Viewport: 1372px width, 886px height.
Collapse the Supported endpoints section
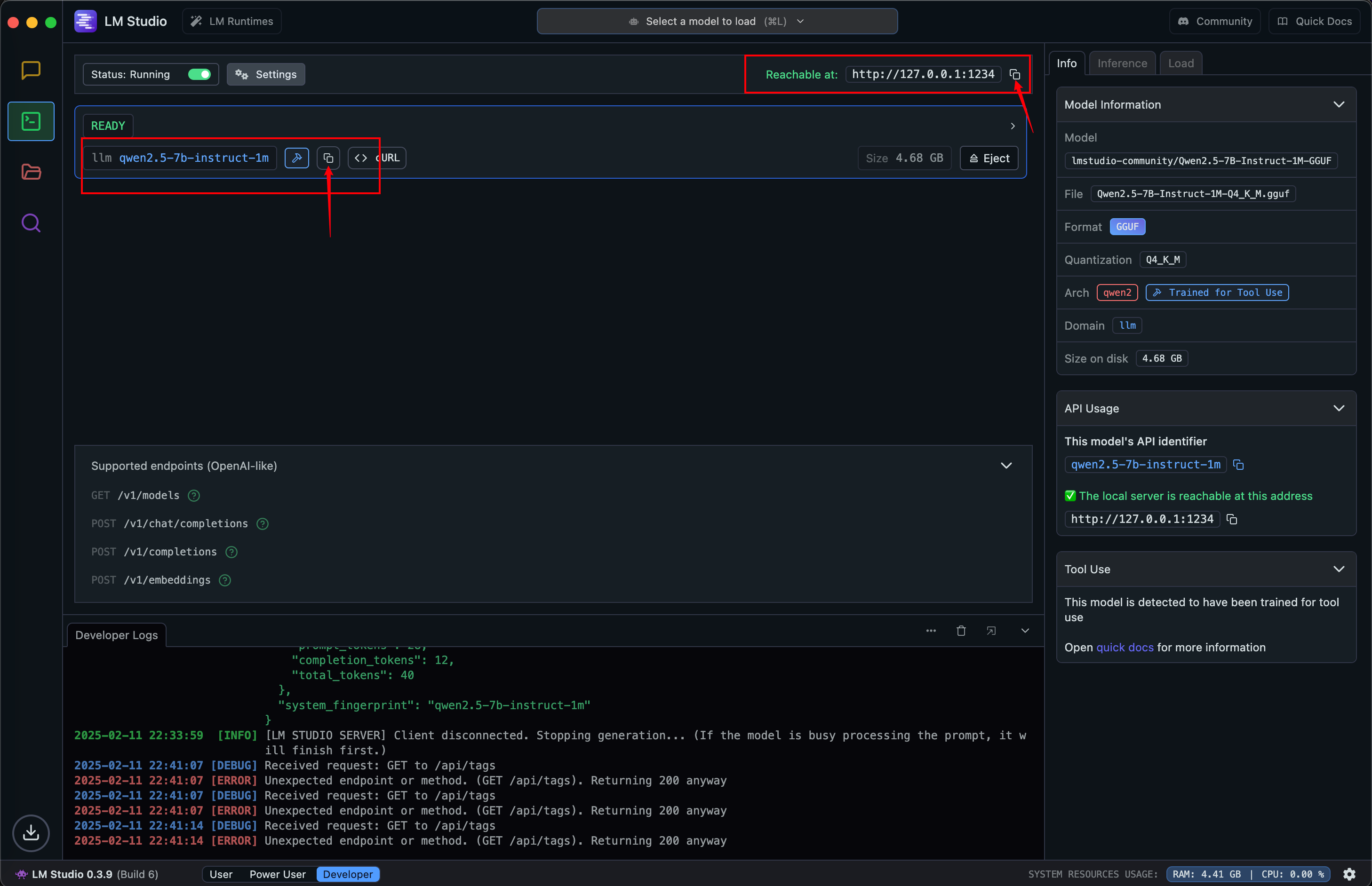click(x=1006, y=466)
